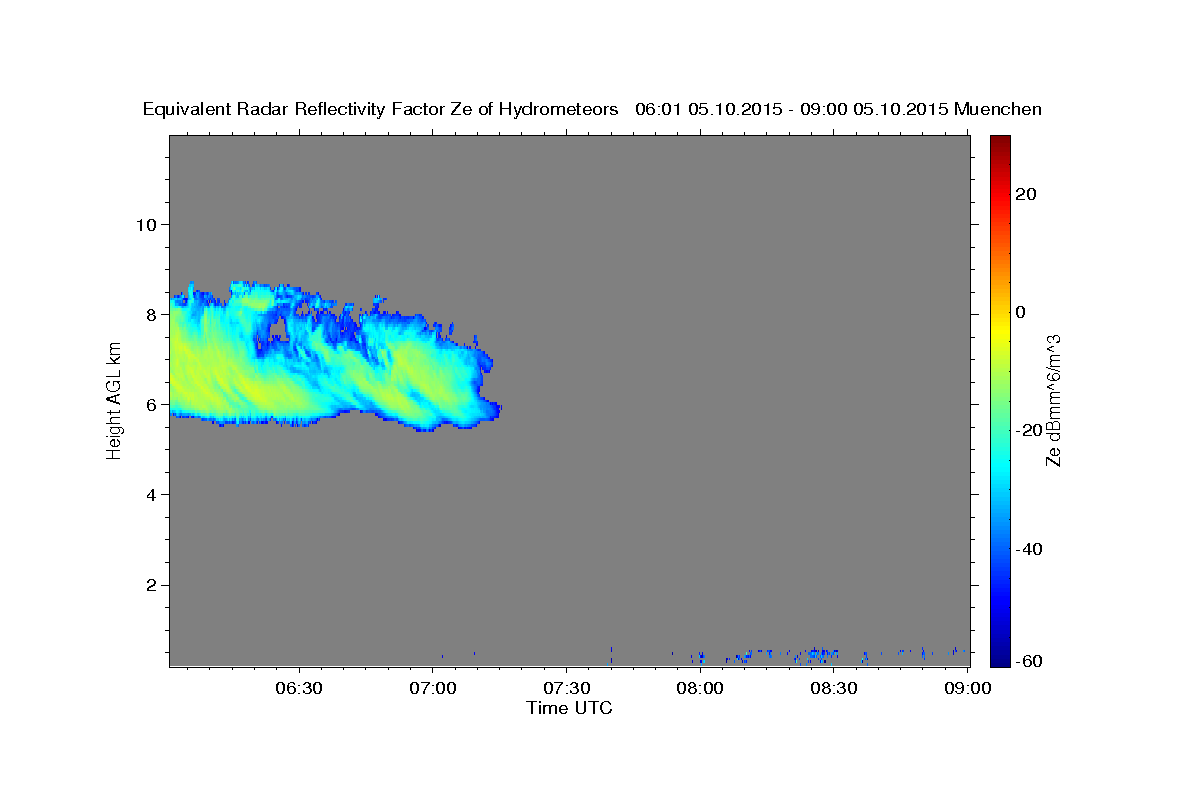Click the height tick label 8
Screen dimensions: 1200x800
tap(150, 314)
